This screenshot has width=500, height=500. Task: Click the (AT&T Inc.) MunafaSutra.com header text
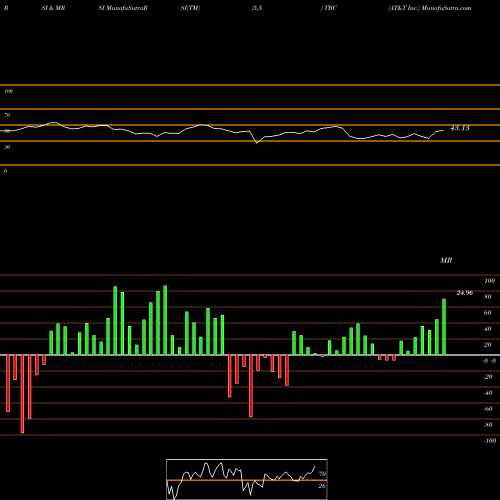[430, 8]
